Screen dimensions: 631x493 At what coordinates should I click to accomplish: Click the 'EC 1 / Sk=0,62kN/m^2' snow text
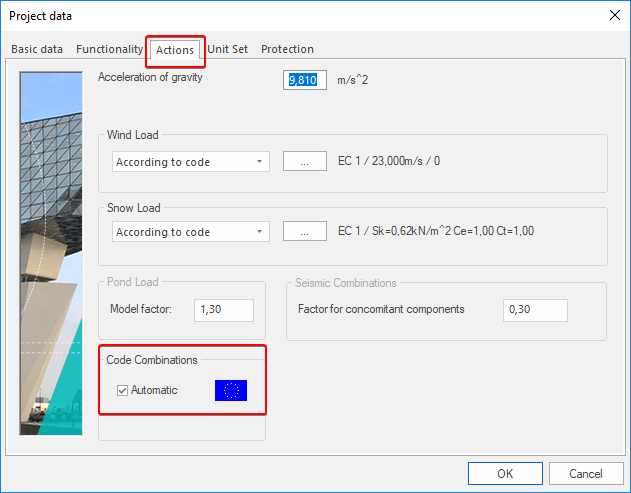436,231
